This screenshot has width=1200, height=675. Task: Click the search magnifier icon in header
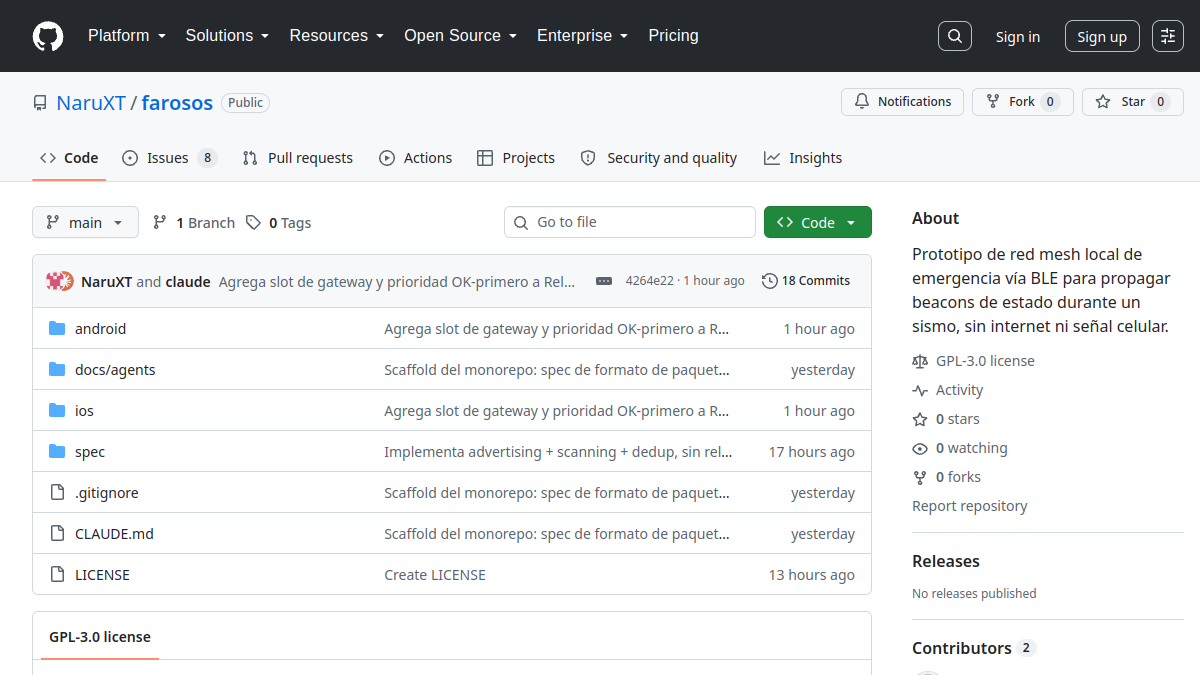[x=955, y=36]
